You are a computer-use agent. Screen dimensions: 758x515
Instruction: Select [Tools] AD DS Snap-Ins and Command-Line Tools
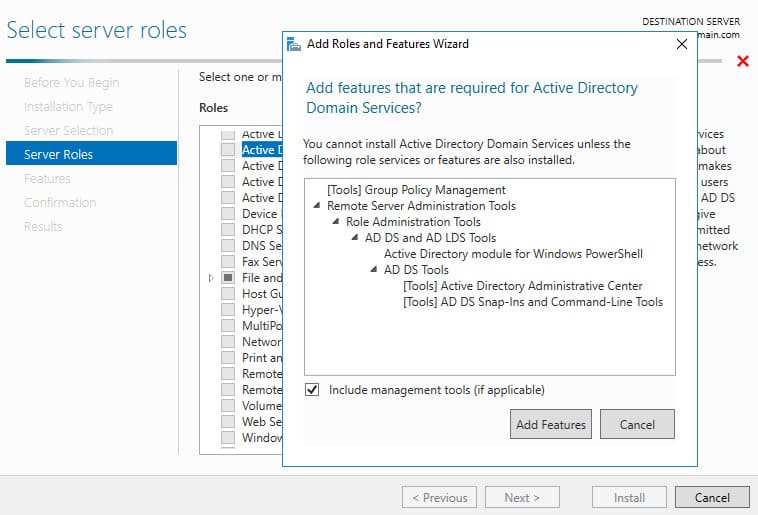tap(533, 301)
